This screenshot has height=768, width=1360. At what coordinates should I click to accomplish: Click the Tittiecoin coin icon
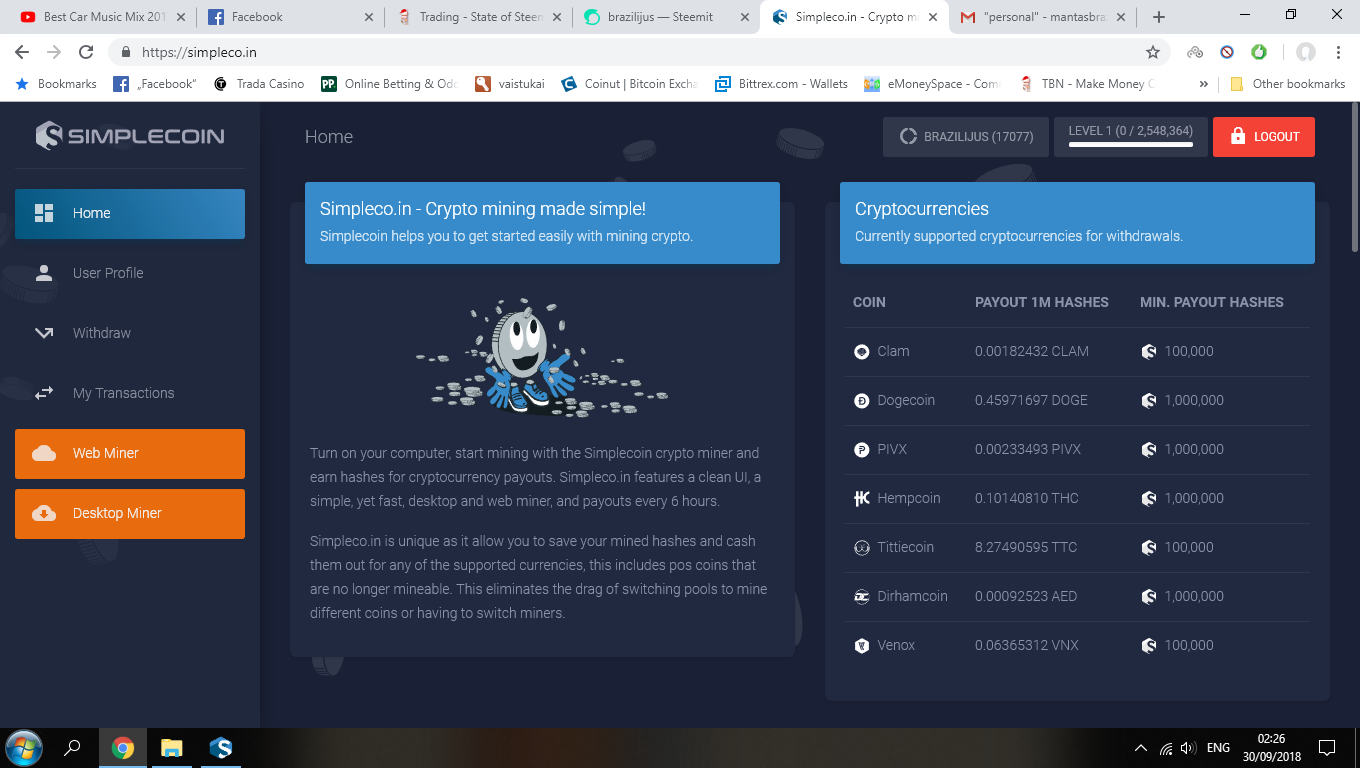tap(862, 547)
